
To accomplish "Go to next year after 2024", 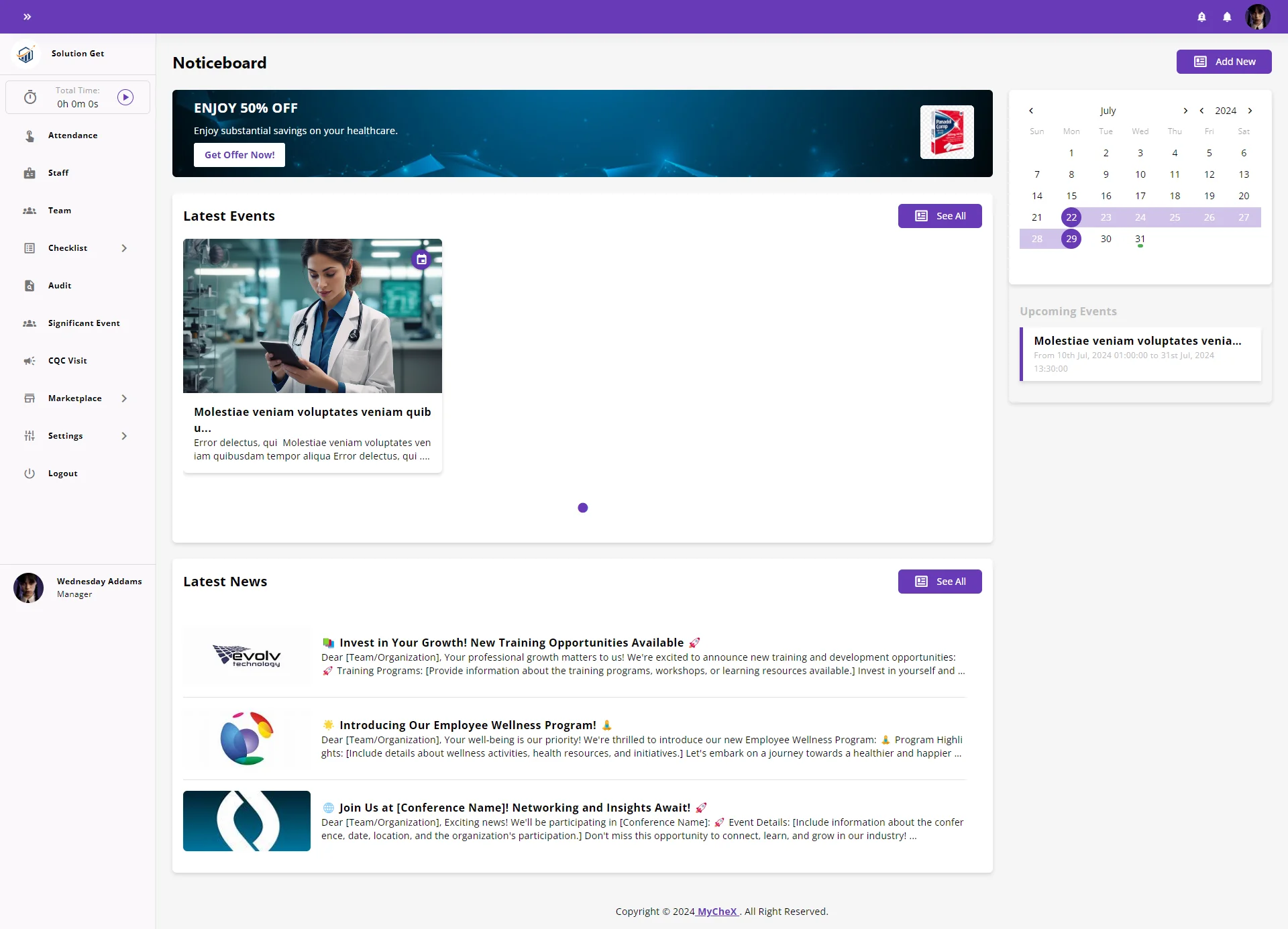I will [x=1250, y=111].
